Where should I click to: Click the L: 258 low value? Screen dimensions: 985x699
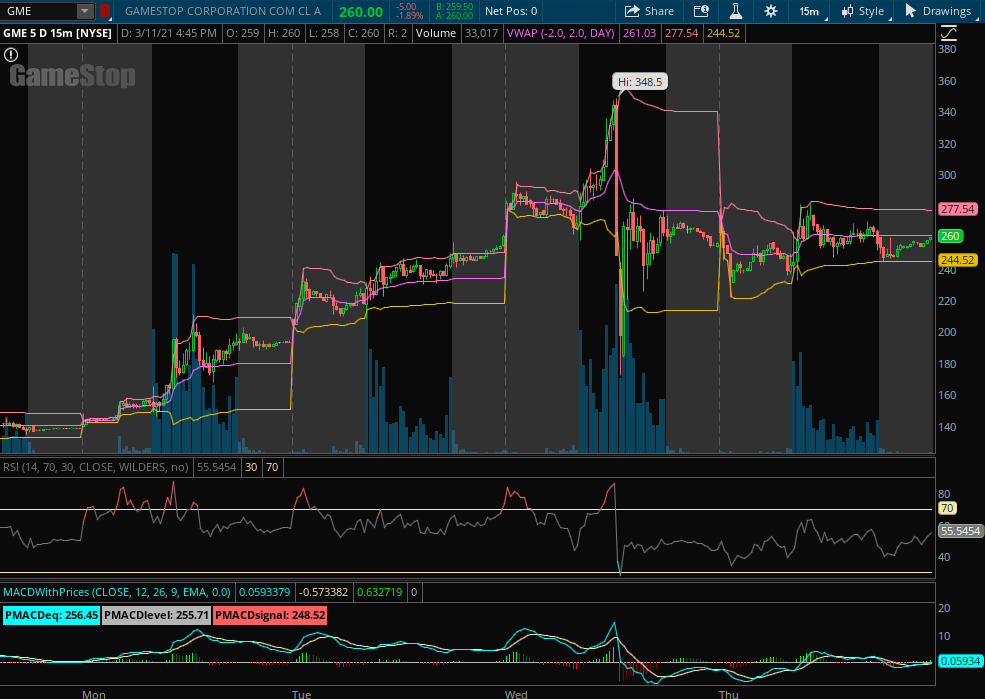pyautogui.click(x=324, y=33)
